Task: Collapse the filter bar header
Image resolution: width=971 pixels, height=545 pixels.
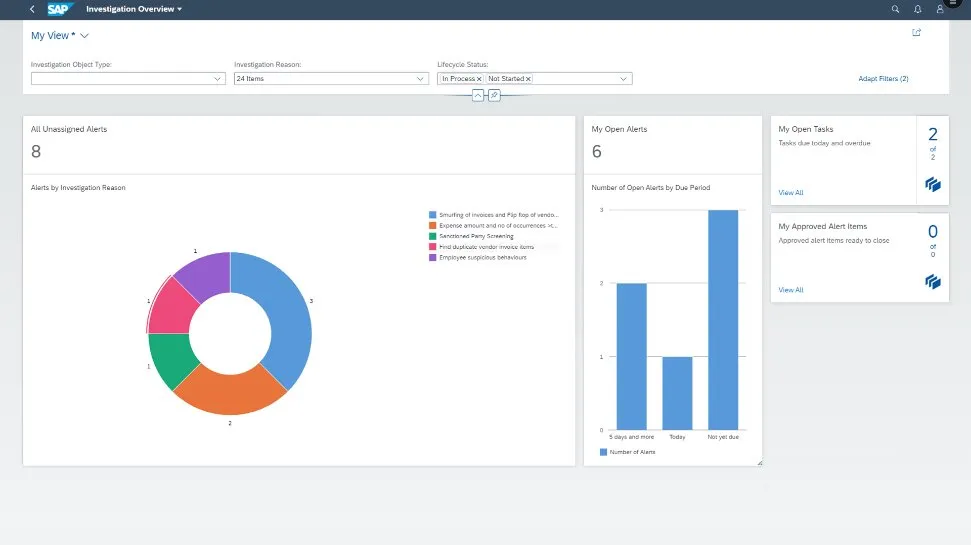Action: click(x=477, y=95)
